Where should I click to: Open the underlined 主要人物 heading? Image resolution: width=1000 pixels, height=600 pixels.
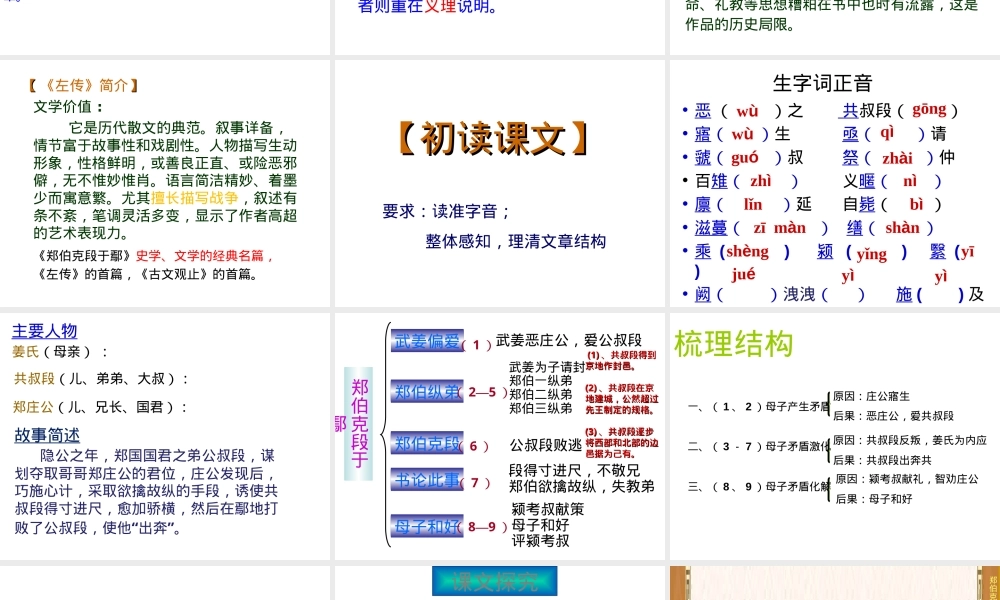tap(45, 331)
